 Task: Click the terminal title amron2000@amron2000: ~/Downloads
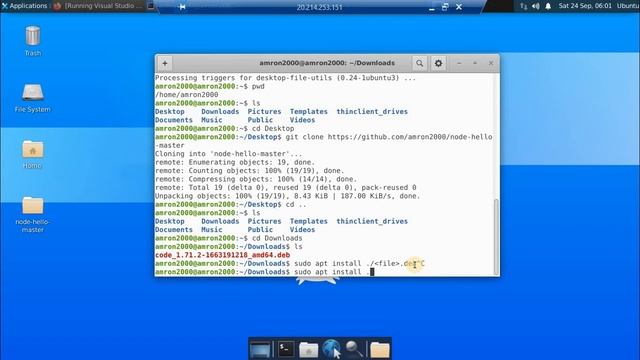(327, 63)
